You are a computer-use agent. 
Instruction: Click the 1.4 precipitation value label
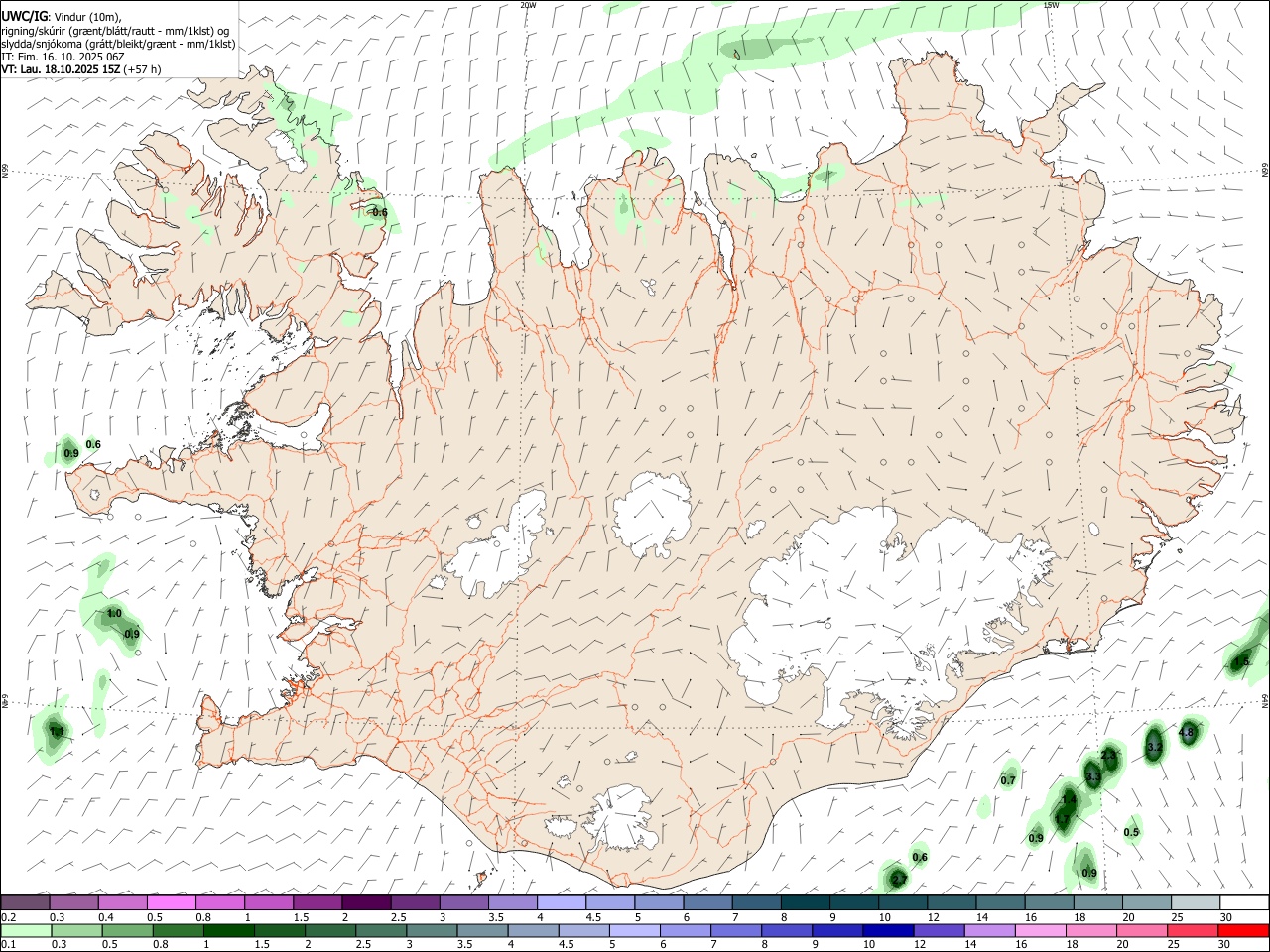1069,799
